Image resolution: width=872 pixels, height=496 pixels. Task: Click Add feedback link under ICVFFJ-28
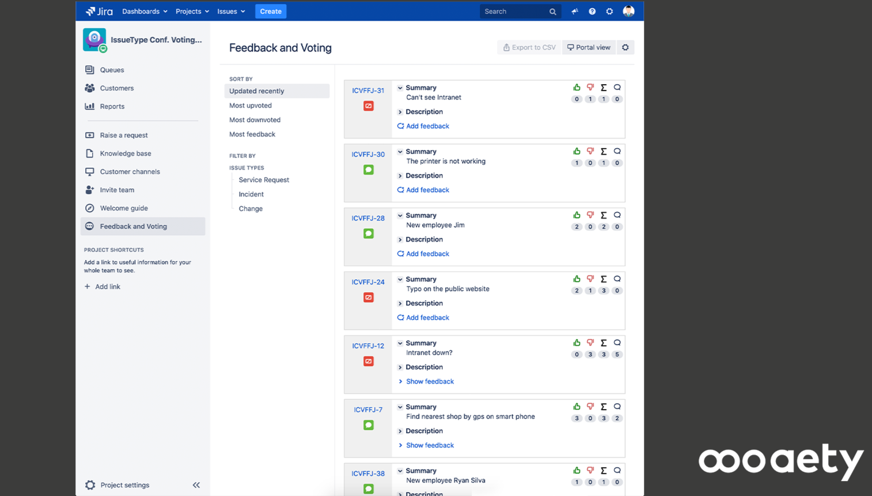pyautogui.click(x=427, y=254)
